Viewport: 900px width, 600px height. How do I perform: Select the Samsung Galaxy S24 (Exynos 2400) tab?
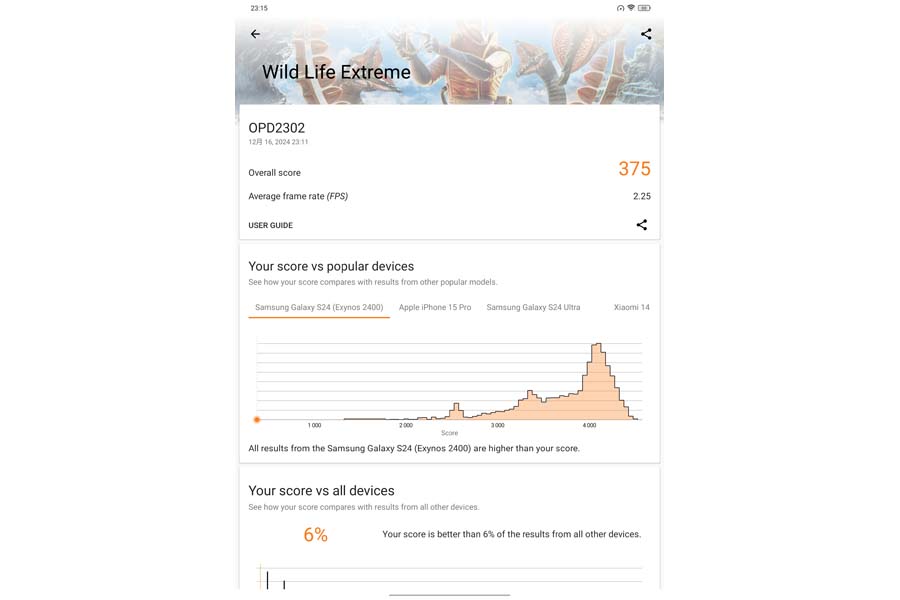click(x=319, y=307)
